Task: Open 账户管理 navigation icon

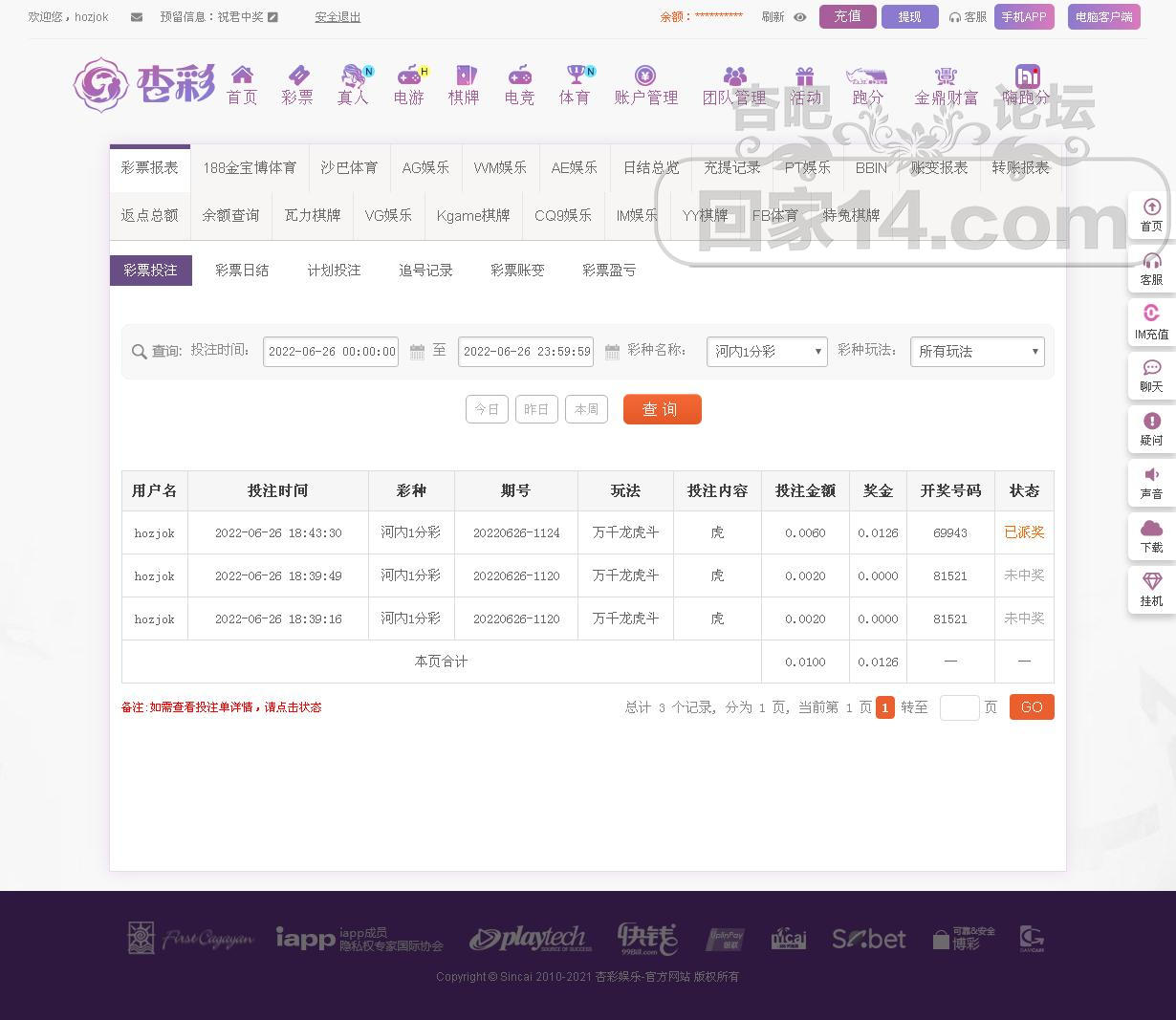Action: [x=645, y=85]
